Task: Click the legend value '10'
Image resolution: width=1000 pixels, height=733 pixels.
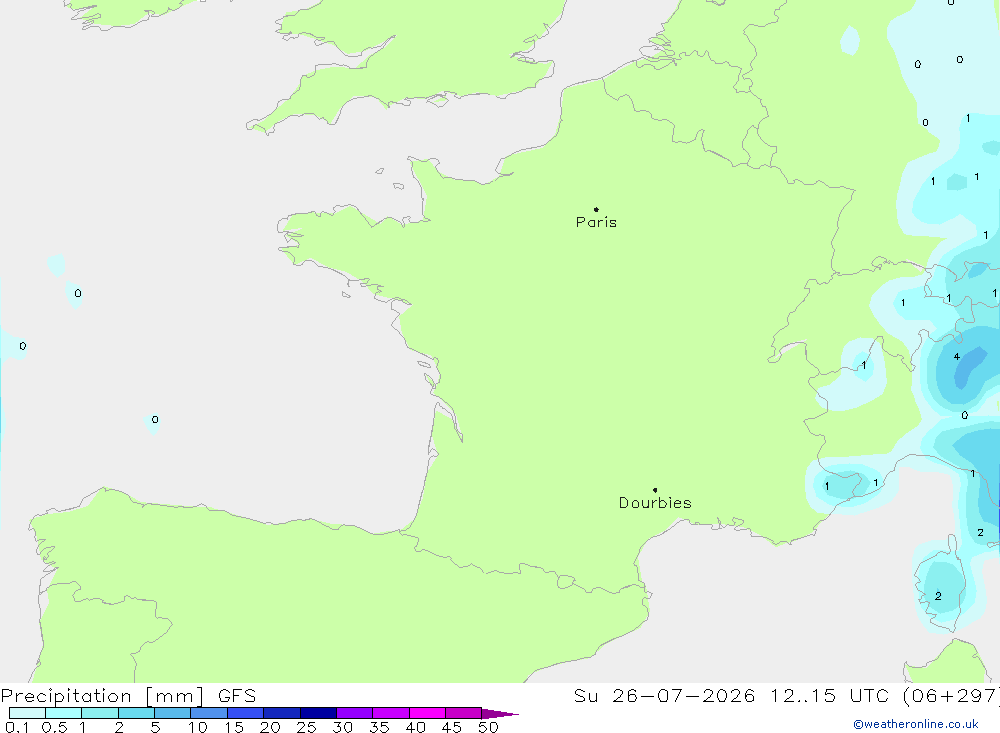Action: click(x=198, y=727)
